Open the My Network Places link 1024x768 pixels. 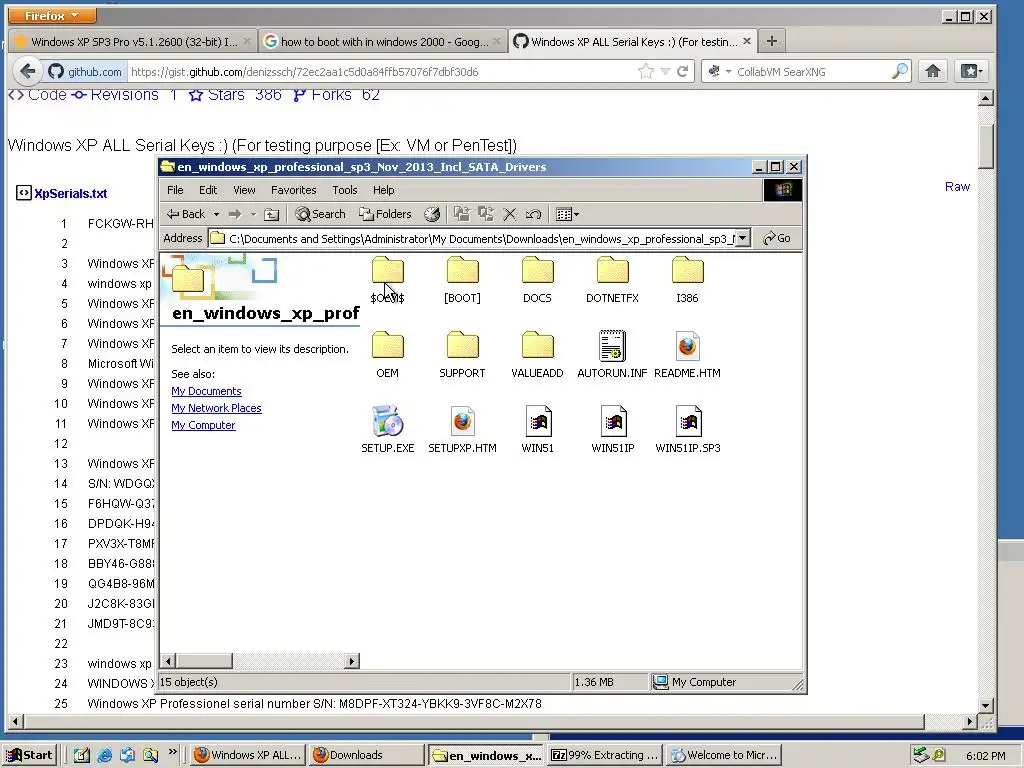point(216,408)
